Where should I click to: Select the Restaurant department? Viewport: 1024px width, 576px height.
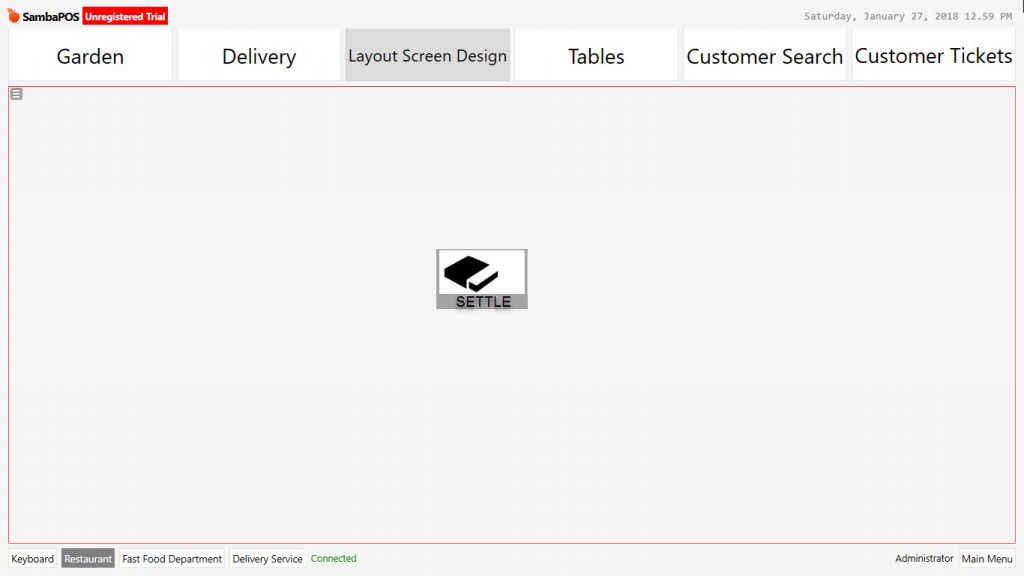(88, 558)
